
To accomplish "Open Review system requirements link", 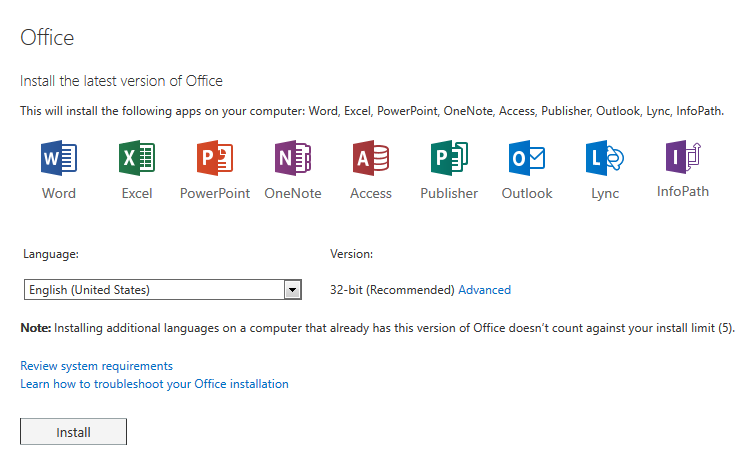I will (x=96, y=366).
